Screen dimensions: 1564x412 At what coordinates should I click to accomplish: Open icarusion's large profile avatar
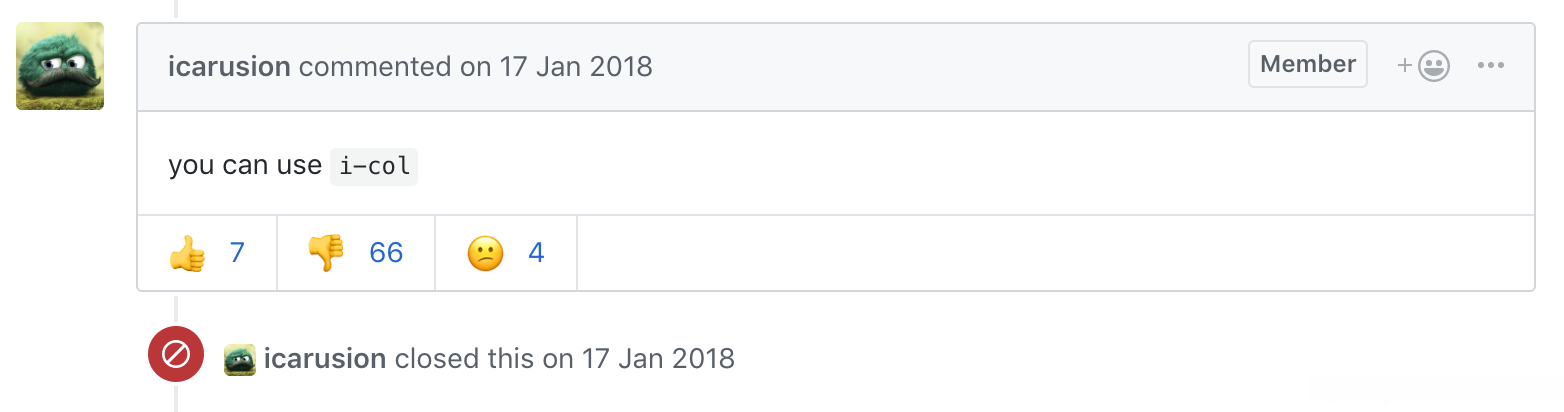click(x=60, y=66)
